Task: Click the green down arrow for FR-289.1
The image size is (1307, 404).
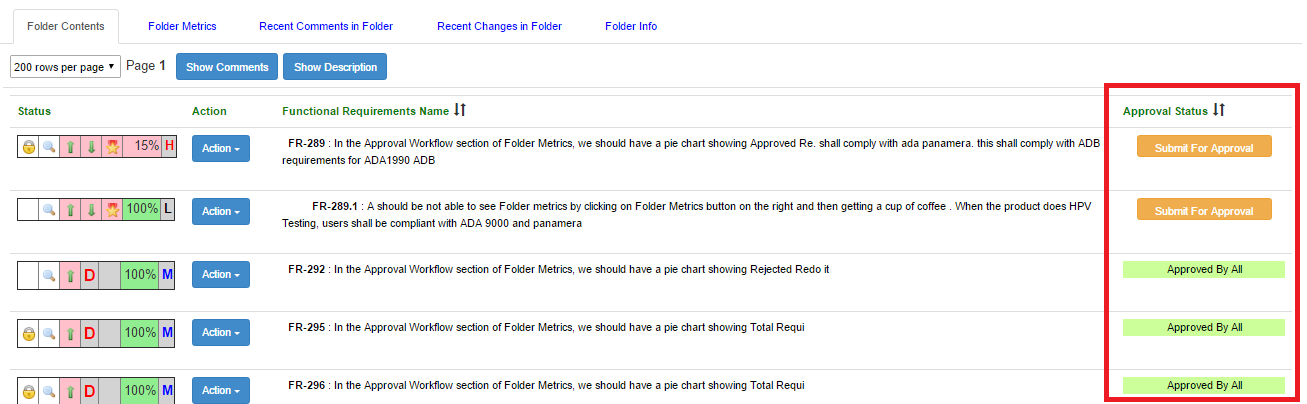Action: click(x=91, y=210)
